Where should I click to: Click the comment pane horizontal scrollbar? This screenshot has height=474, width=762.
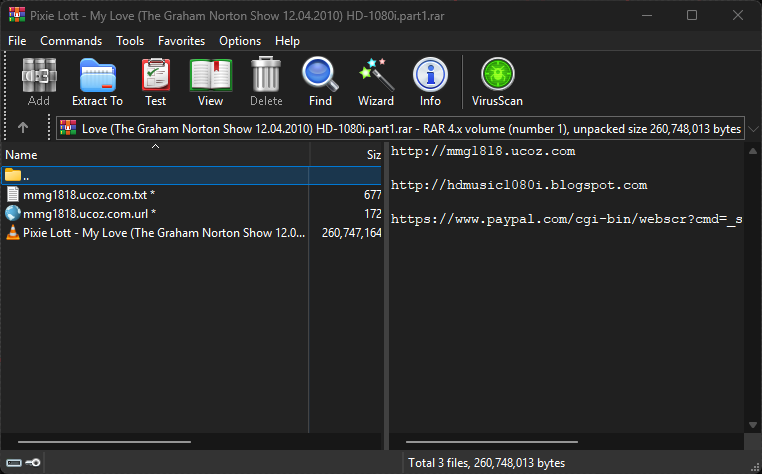pos(492,442)
